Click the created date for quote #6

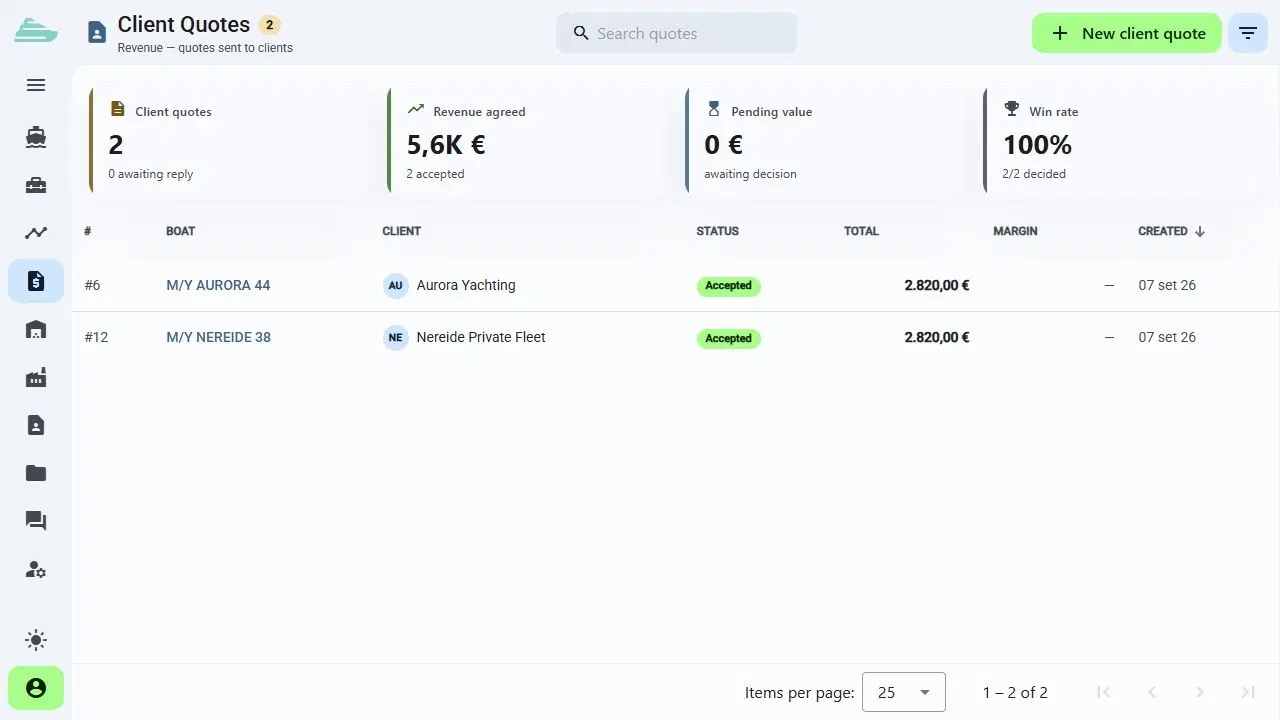[x=1167, y=285]
